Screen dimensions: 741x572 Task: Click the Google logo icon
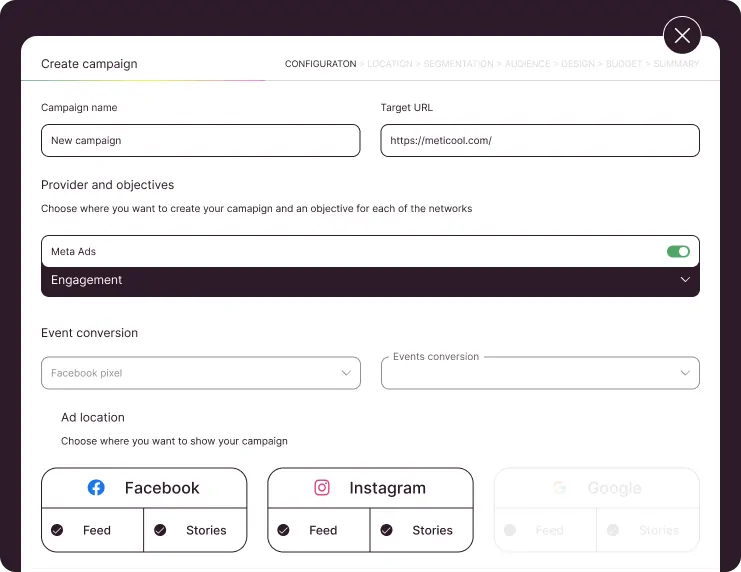560,488
